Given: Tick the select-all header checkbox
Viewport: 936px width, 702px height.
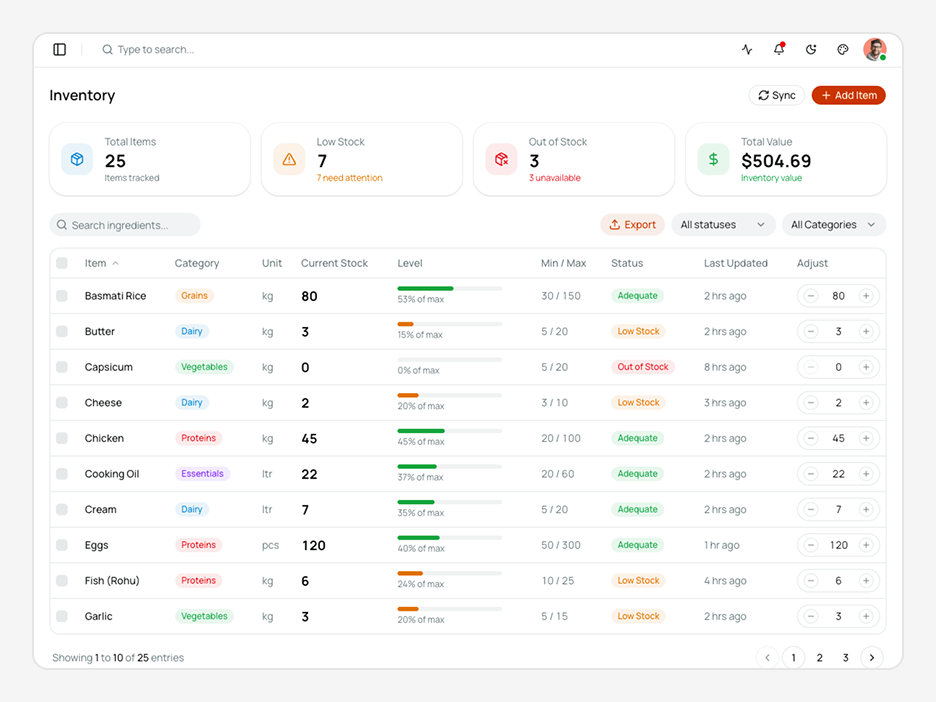Looking at the screenshot, I should click(x=62, y=263).
